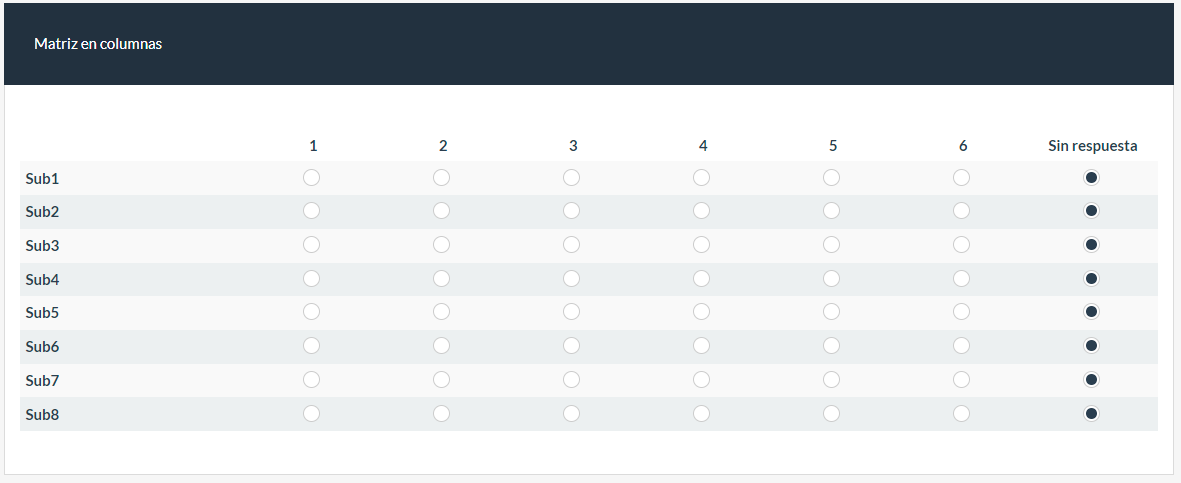Choose option 4 for Sub7

coord(702,379)
